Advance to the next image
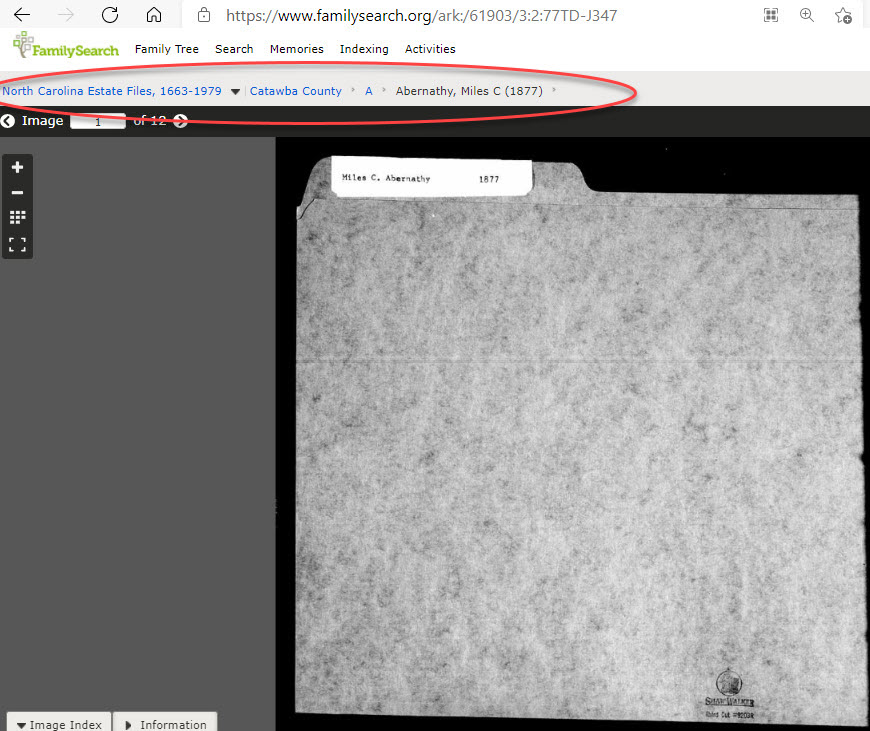This screenshot has height=731, width=870. pyautogui.click(x=180, y=120)
